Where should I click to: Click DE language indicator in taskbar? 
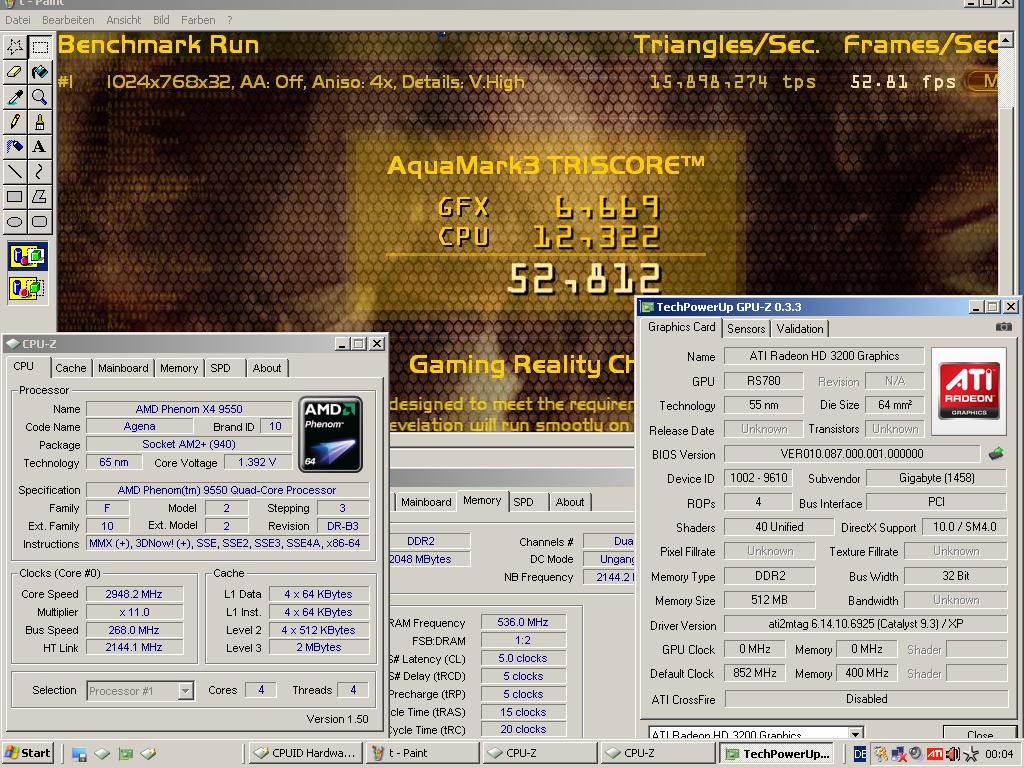[x=860, y=754]
